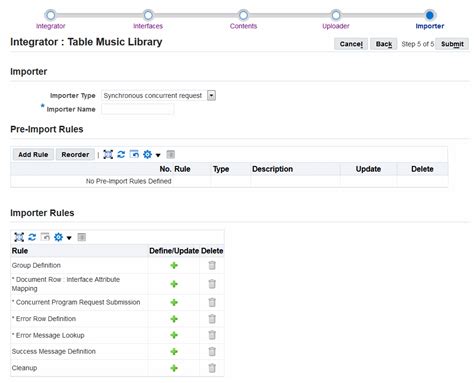Click the Reorder button

[75, 155]
